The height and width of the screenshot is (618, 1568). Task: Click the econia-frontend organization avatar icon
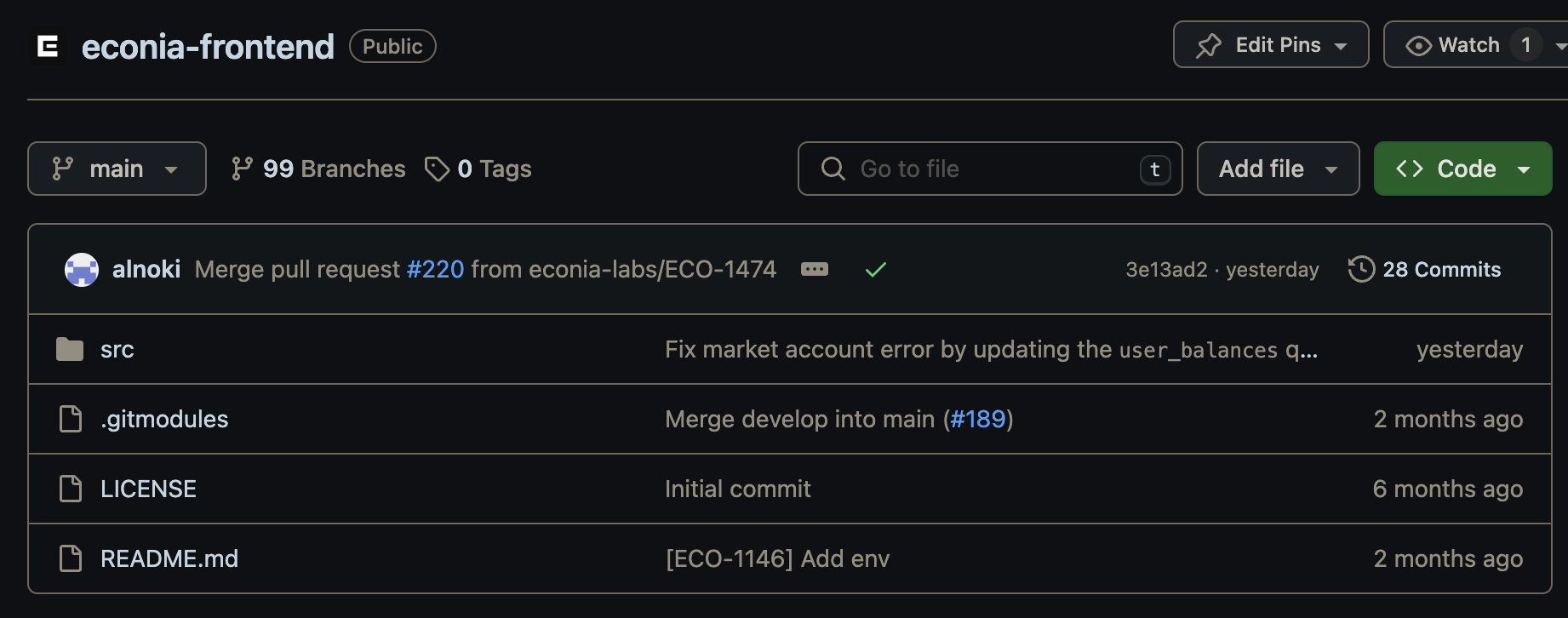tap(48, 46)
